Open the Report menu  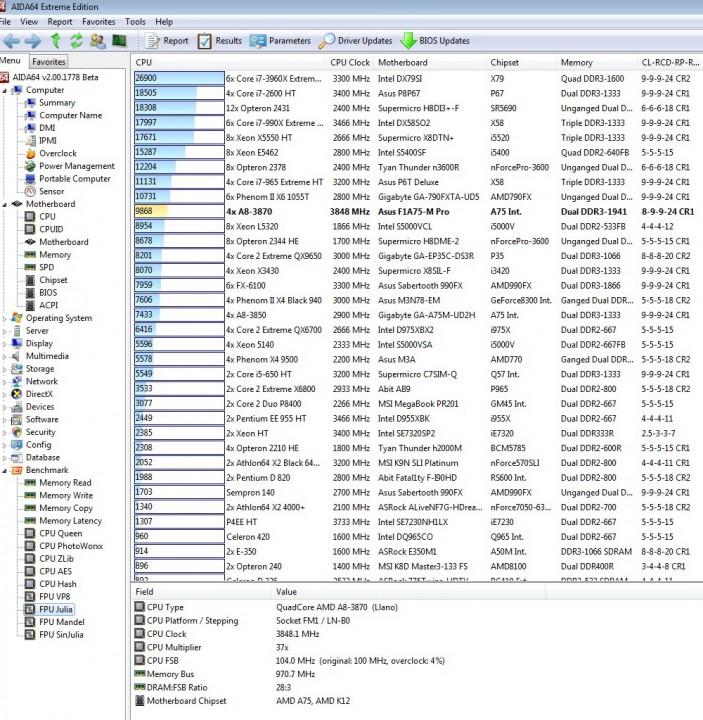[60, 22]
